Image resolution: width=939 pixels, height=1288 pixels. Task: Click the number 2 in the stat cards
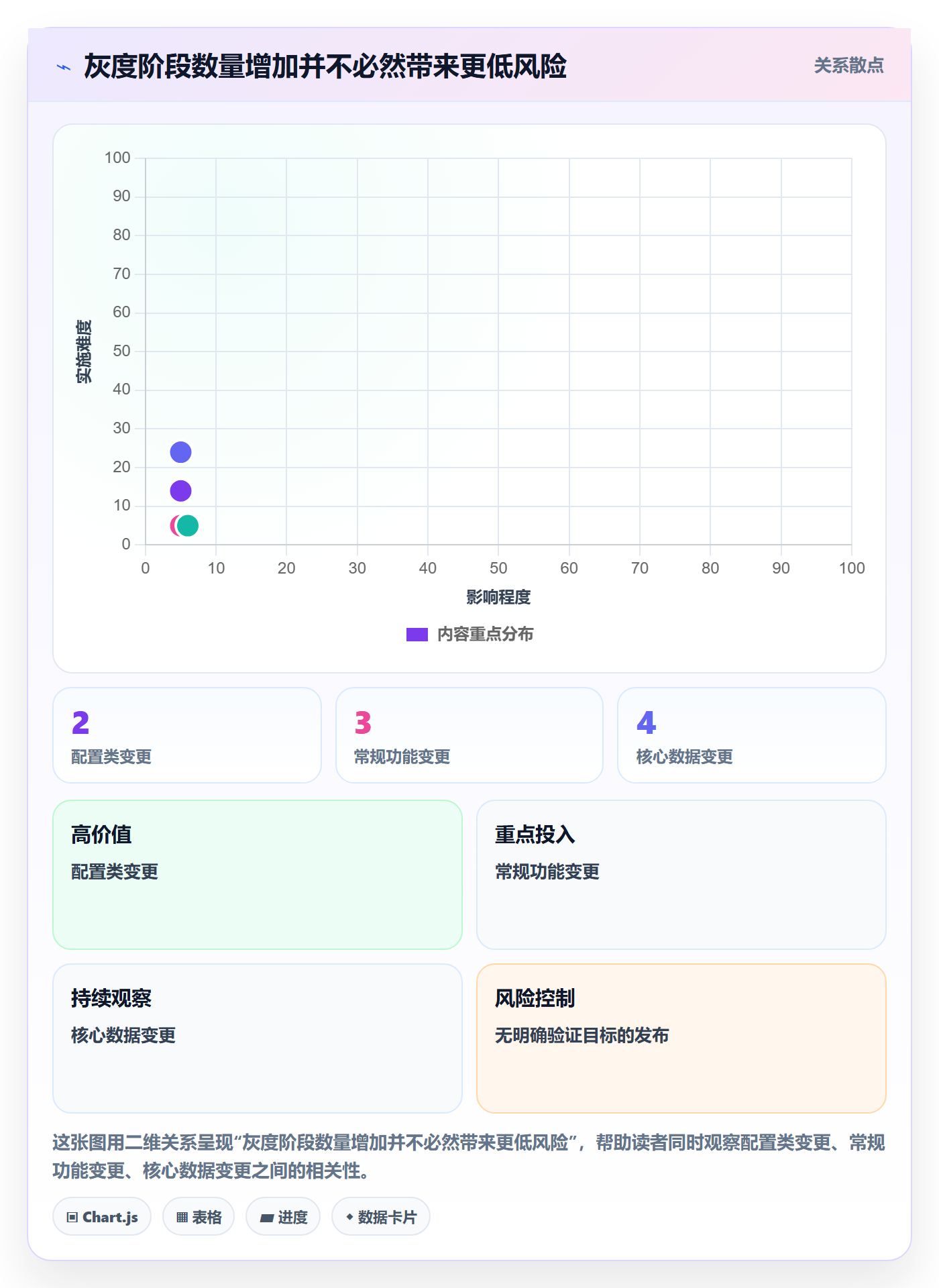pyautogui.click(x=80, y=722)
